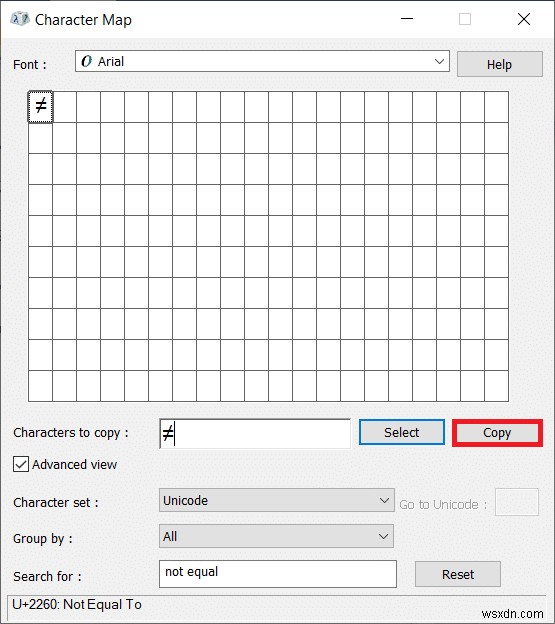
Task: Reset the character search
Action: pos(458,574)
